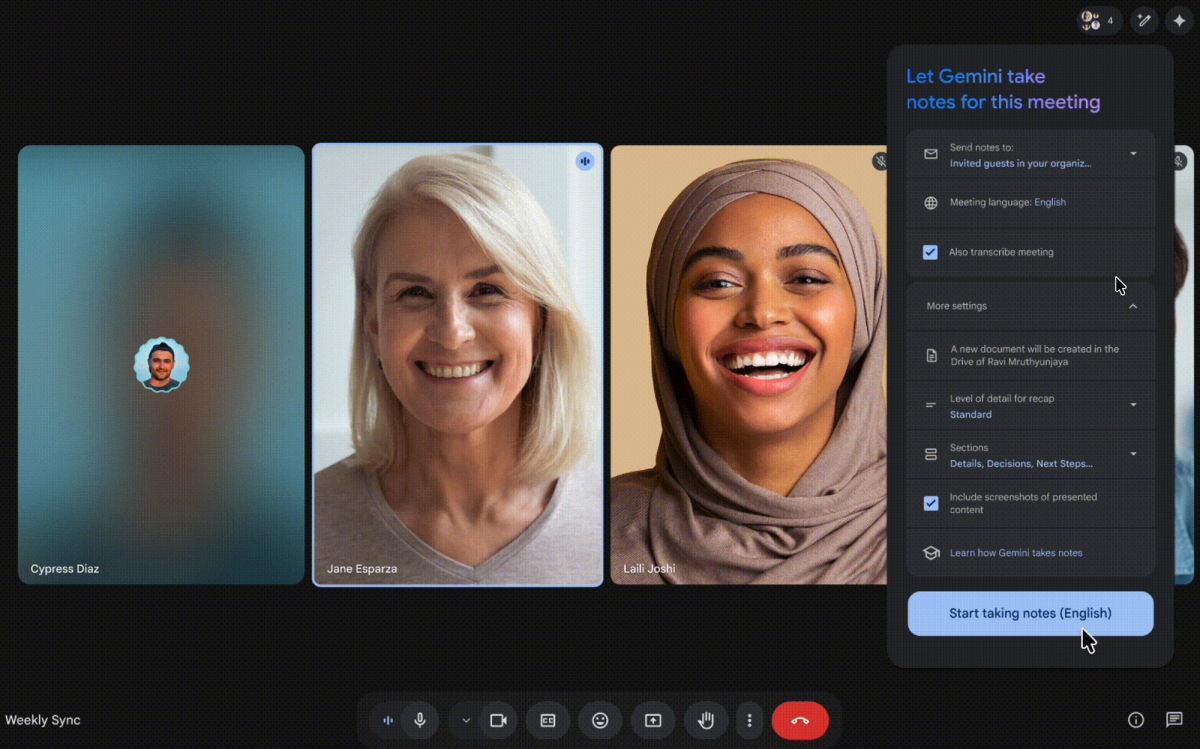Click Details, Decisions, Next Steps sections value
1200x749 pixels.
coord(1021,464)
